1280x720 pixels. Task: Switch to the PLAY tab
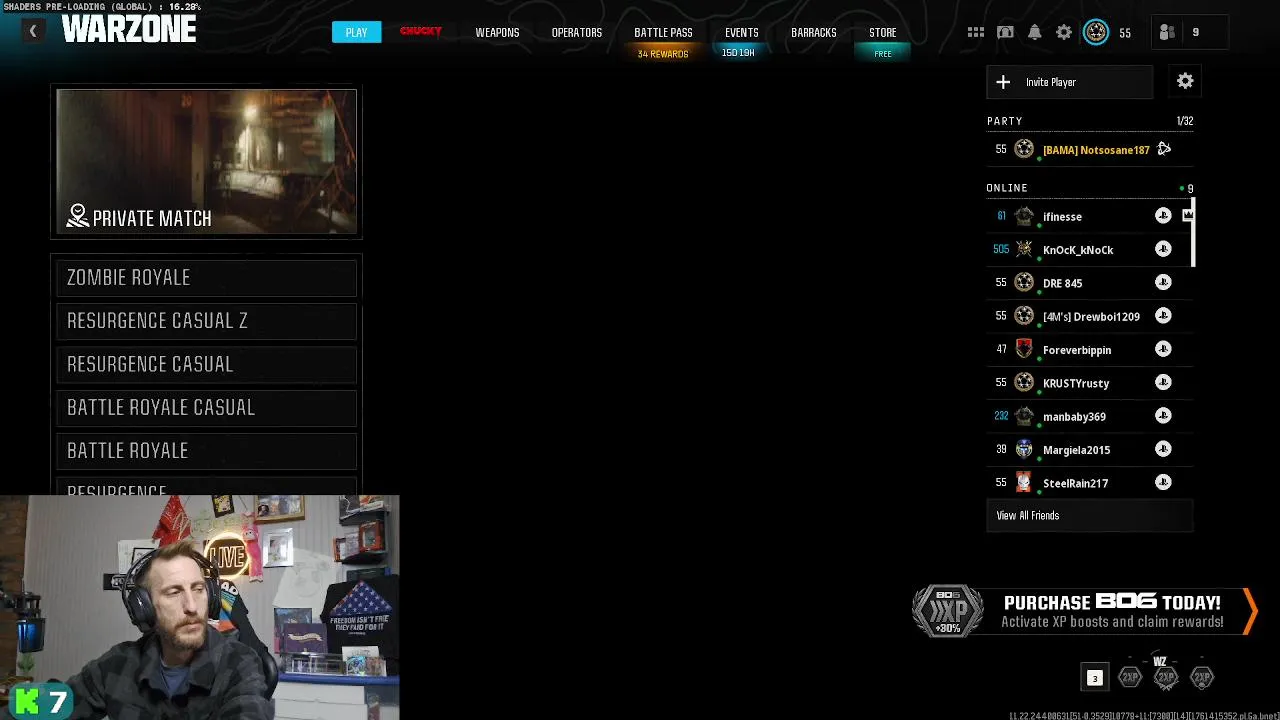[356, 32]
